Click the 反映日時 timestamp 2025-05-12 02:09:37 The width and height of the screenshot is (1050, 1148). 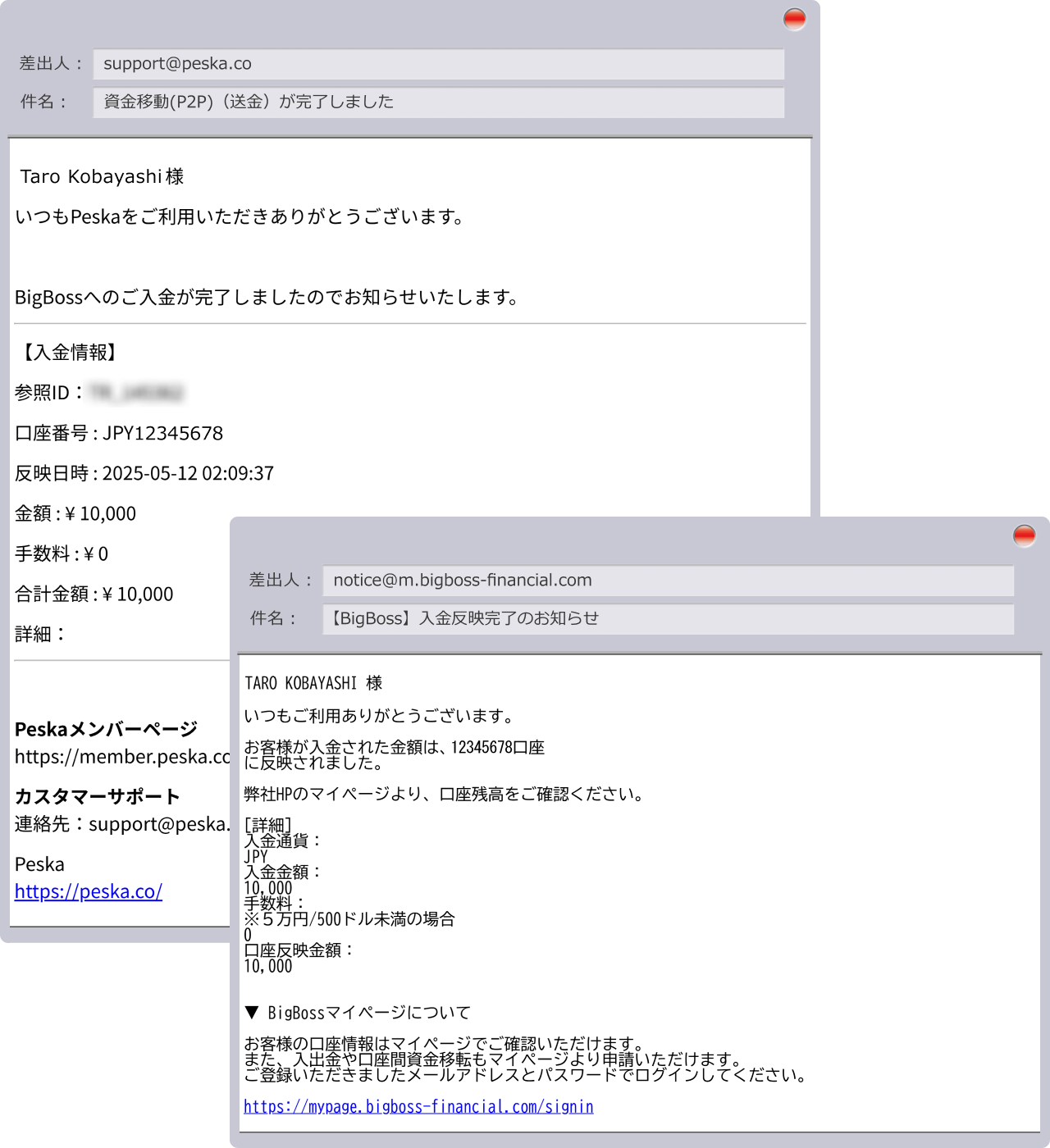188,473
